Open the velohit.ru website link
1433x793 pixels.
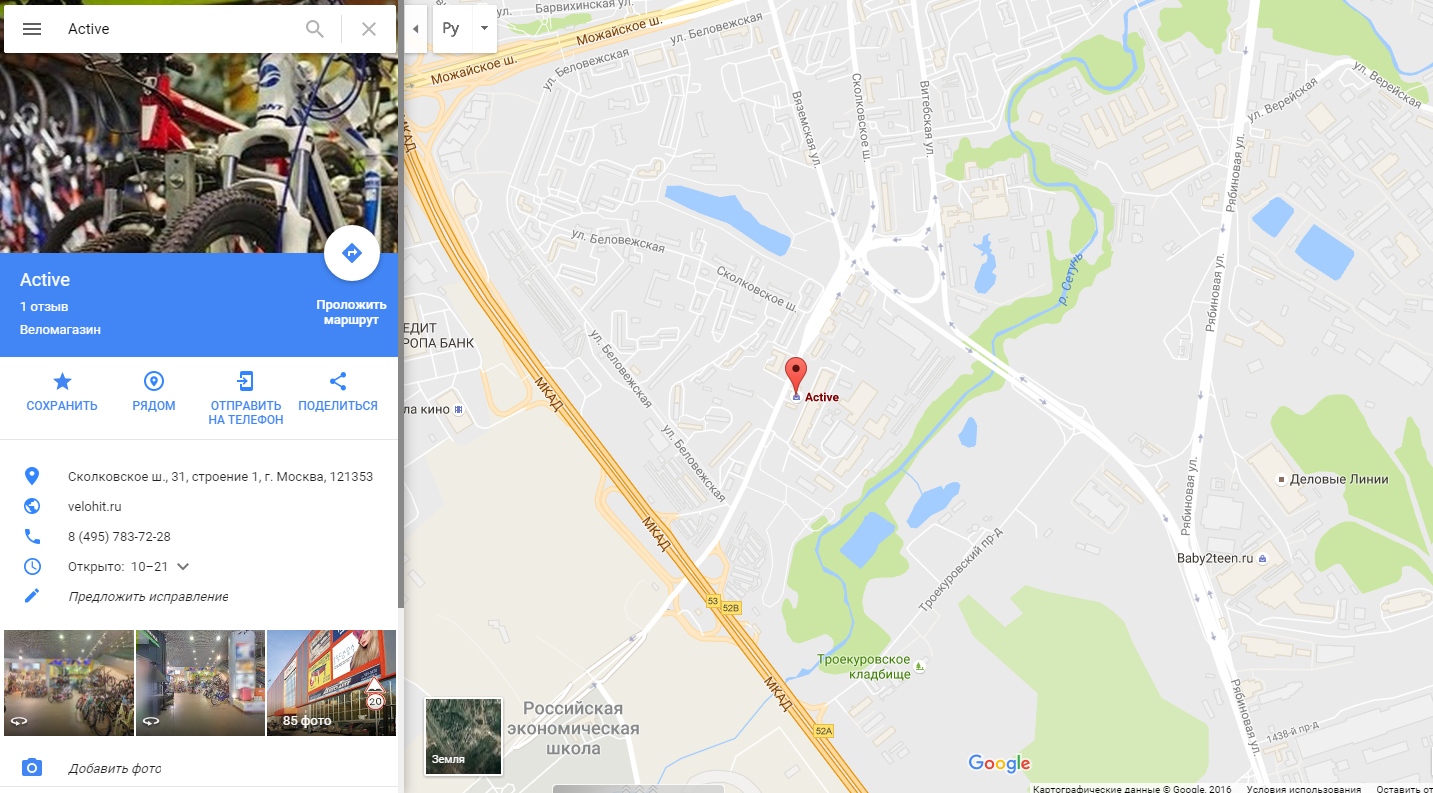tap(95, 506)
